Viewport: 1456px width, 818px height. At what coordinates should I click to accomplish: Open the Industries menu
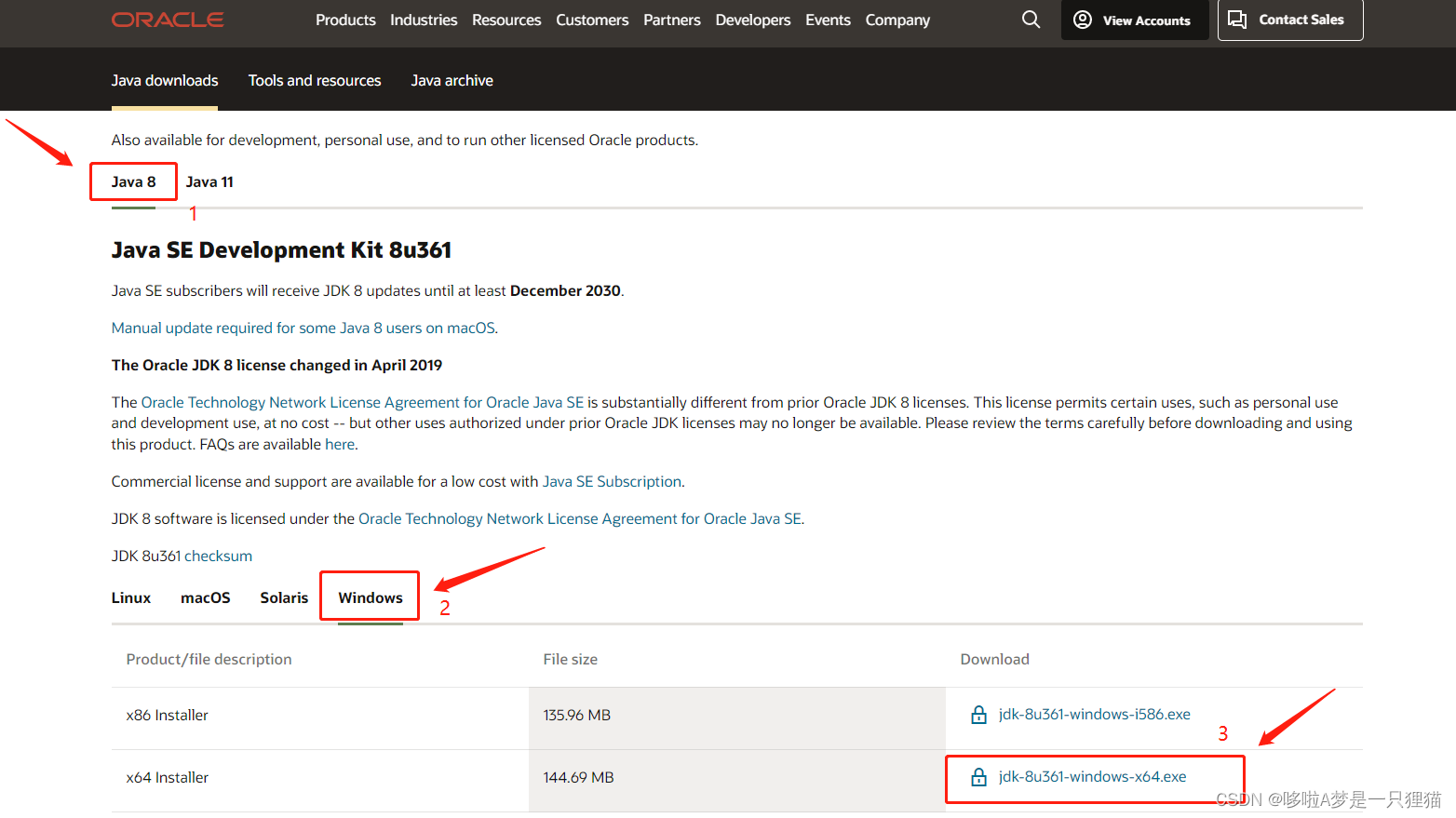click(424, 20)
